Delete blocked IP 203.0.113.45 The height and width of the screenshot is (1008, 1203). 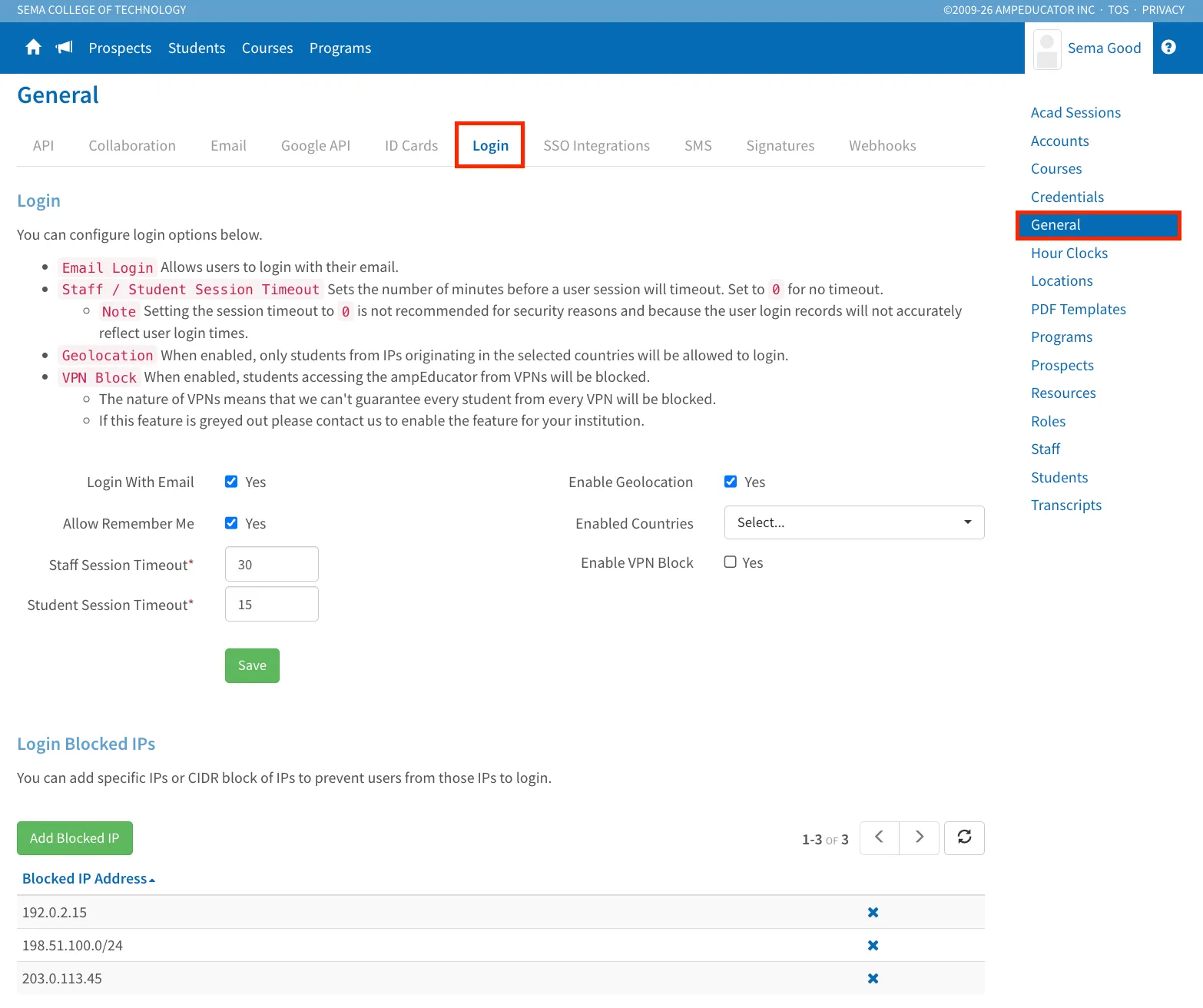click(x=873, y=979)
